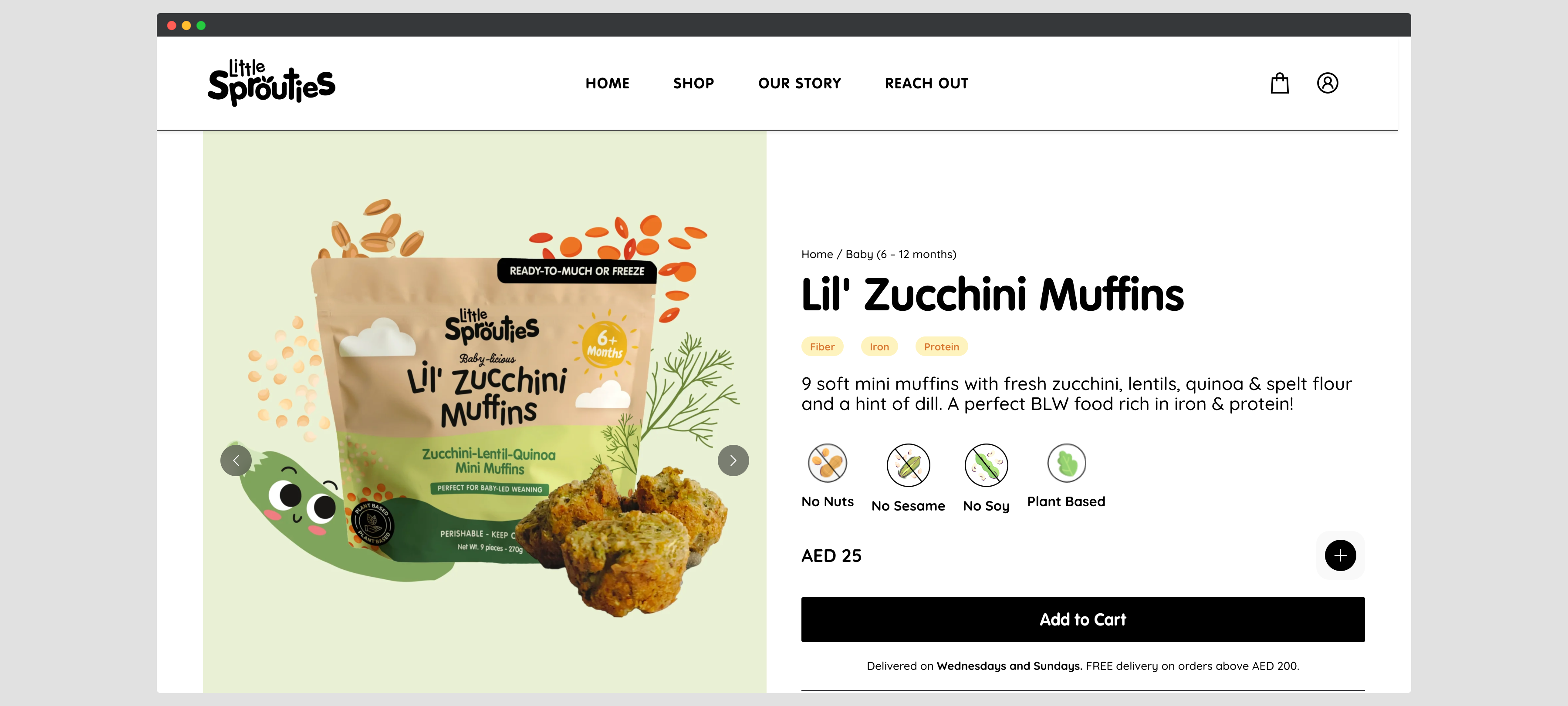1568x706 pixels.
Task: Open the OUR STORY page
Action: point(799,83)
